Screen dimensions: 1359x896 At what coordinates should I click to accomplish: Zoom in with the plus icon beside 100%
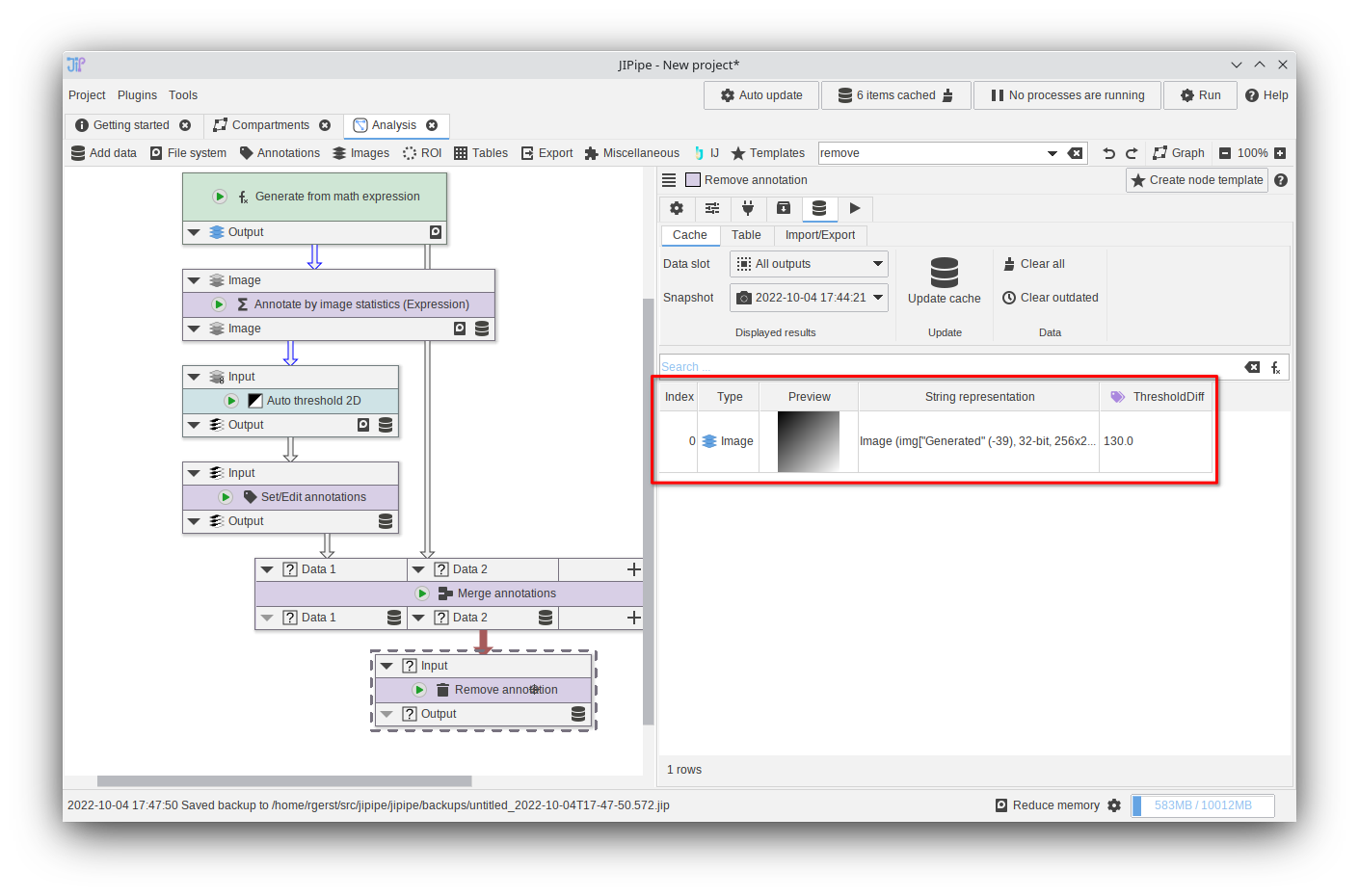(x=1280, y=153)
